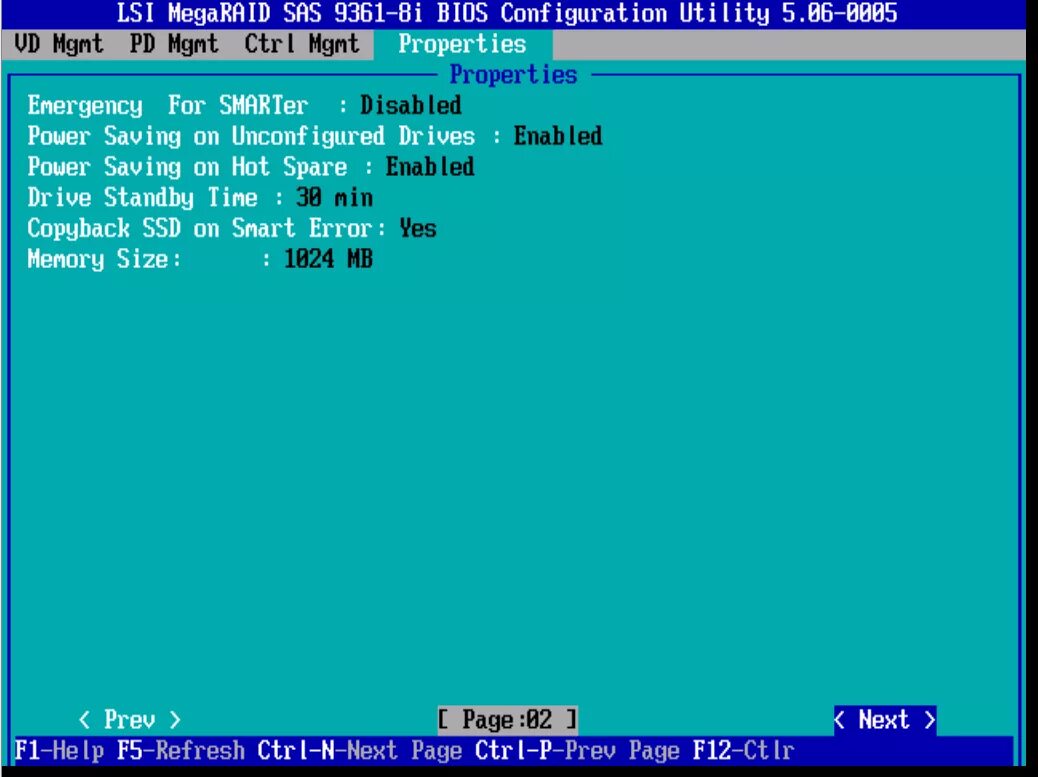Click the Power Saving on Unconfigured Drives label

pyautogui.click(x=251, y=136)
